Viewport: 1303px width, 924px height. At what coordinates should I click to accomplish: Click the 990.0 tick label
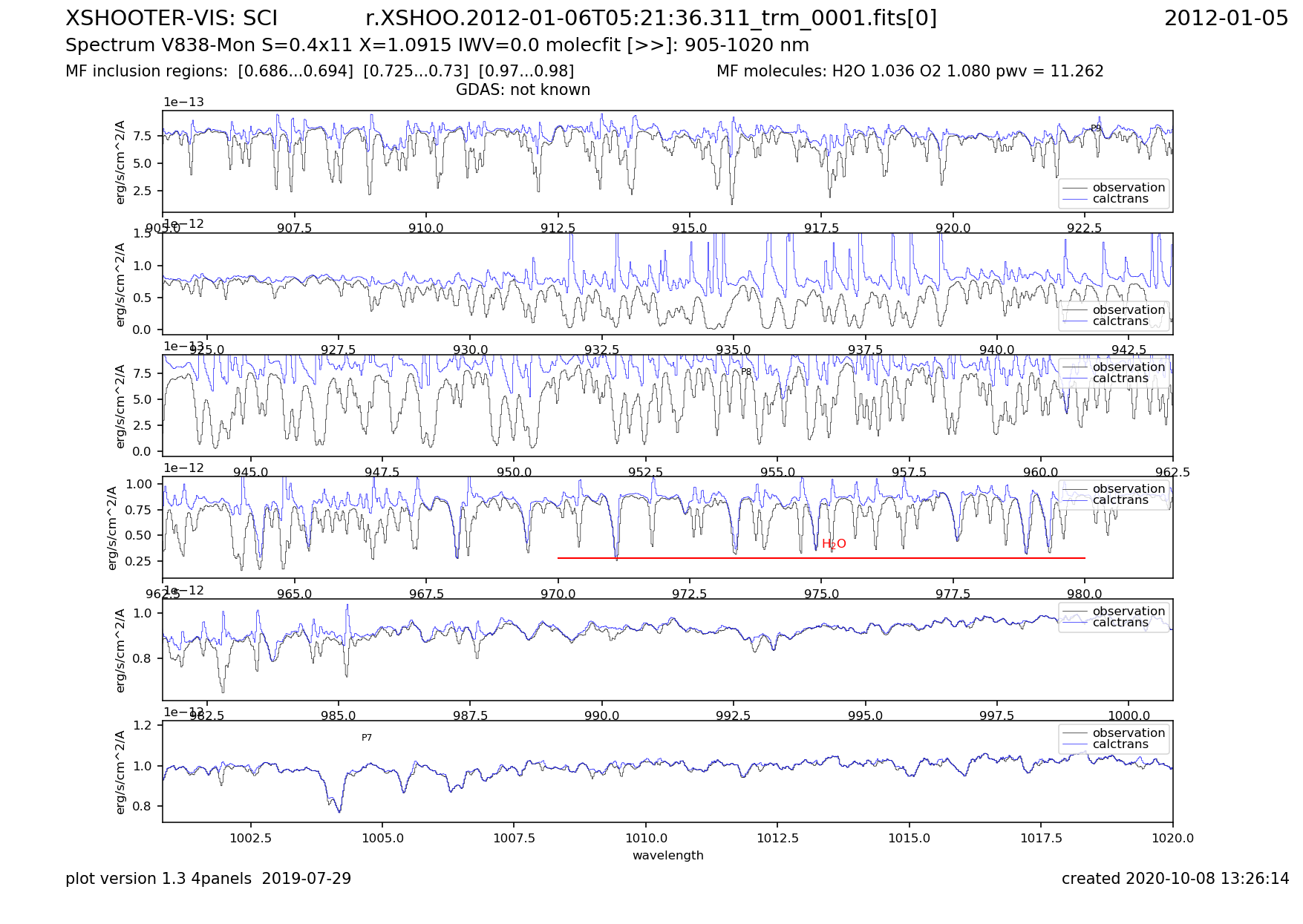coord(601,715)
